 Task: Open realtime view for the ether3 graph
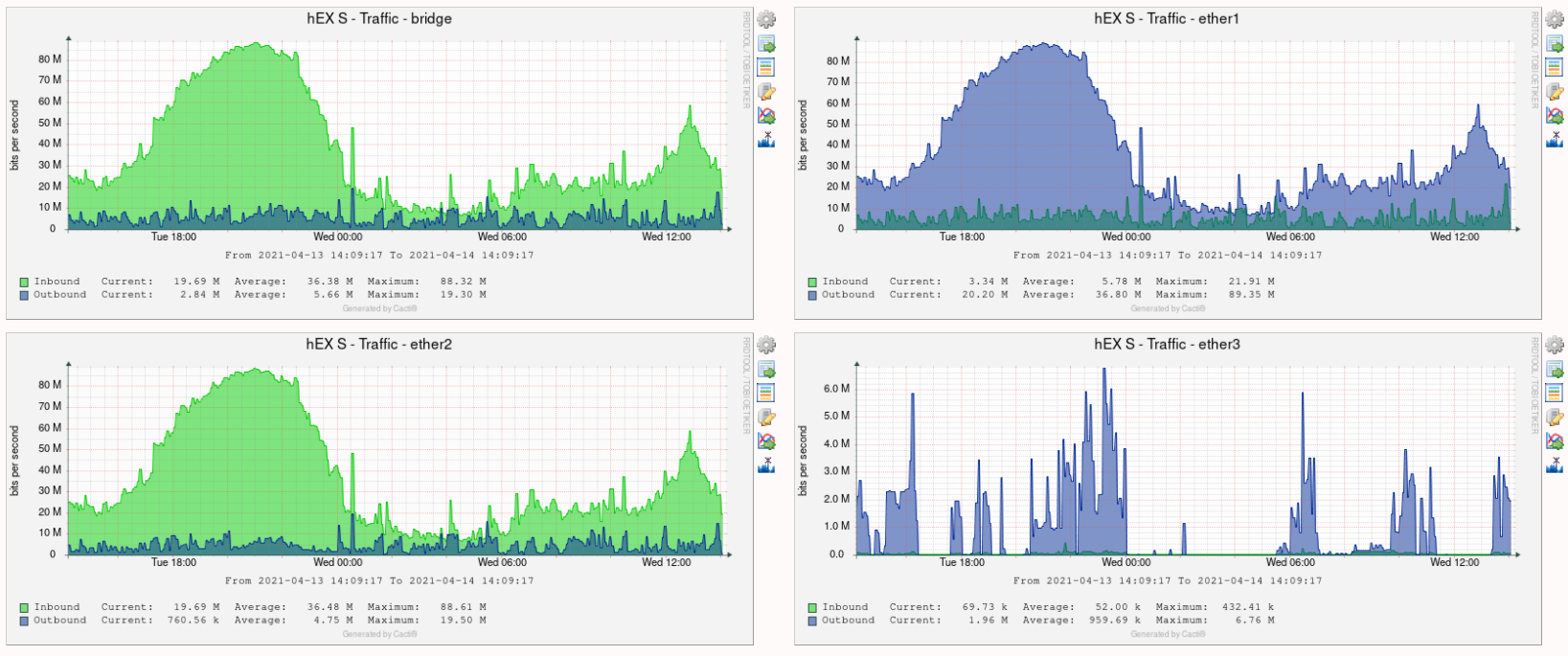(1555, 441)
